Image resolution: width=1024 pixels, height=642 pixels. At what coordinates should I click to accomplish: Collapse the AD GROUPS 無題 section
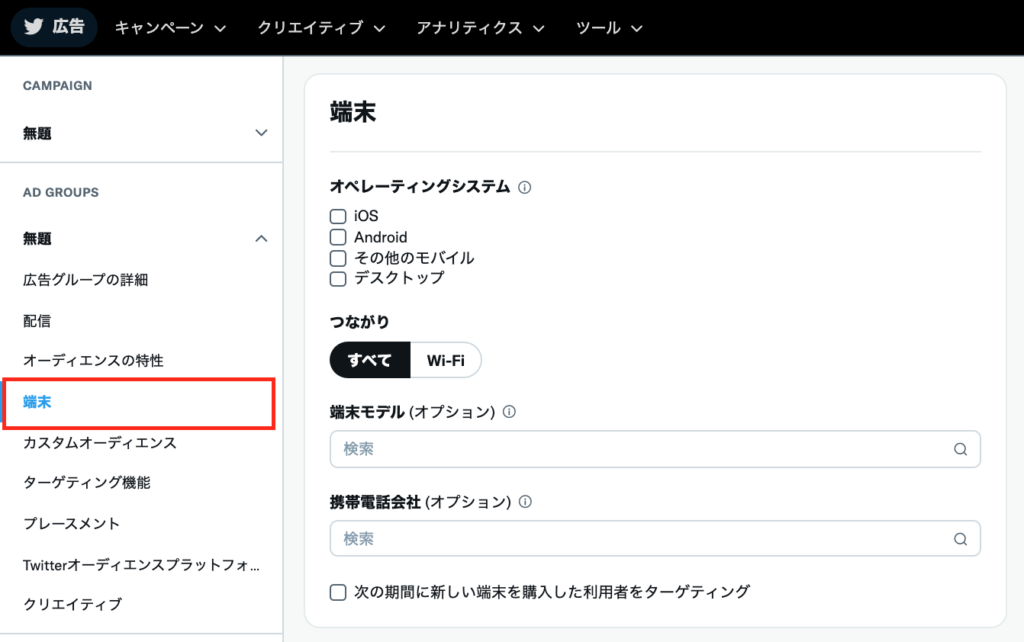pyautogui.click(x=261, y=239)
